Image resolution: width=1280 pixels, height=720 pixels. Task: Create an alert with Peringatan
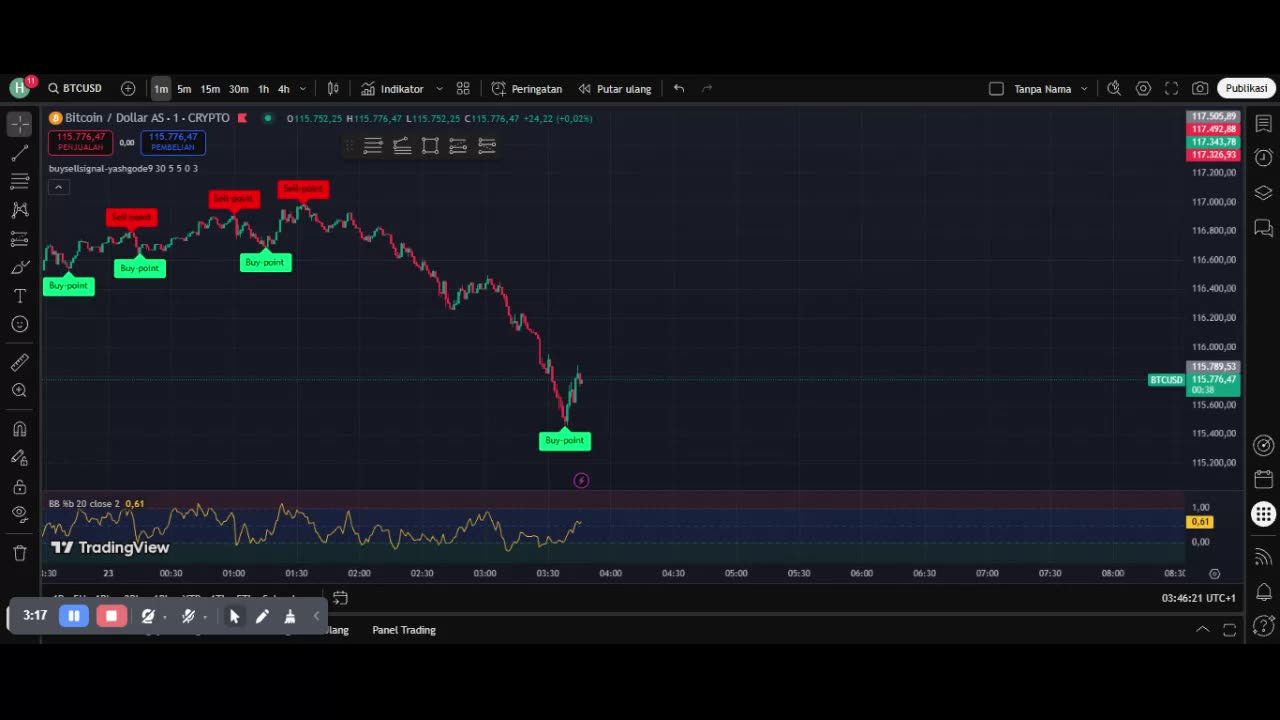coord(527,89)
